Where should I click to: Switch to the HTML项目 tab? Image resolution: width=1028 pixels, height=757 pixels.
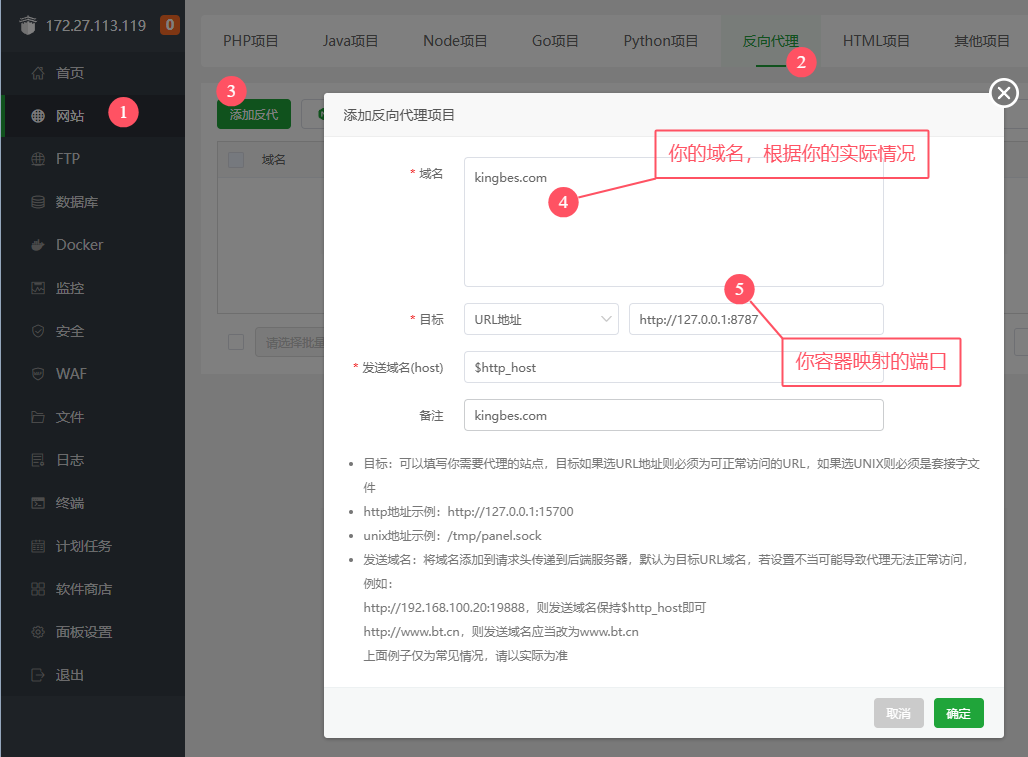[876, 41]
